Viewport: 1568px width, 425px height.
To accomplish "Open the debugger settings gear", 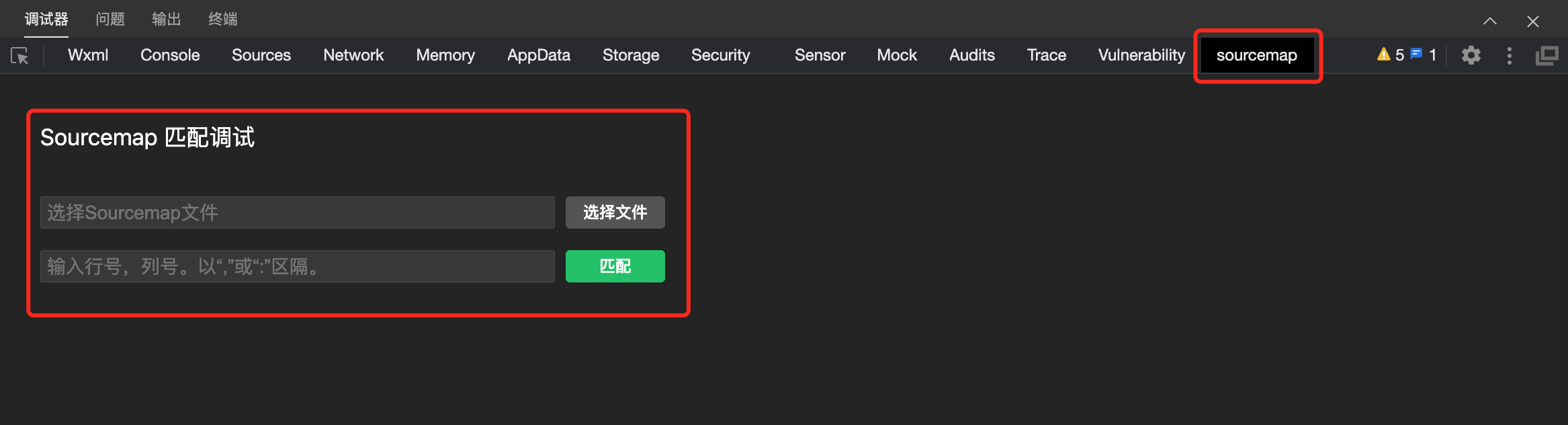I will tap(1471, 55).
